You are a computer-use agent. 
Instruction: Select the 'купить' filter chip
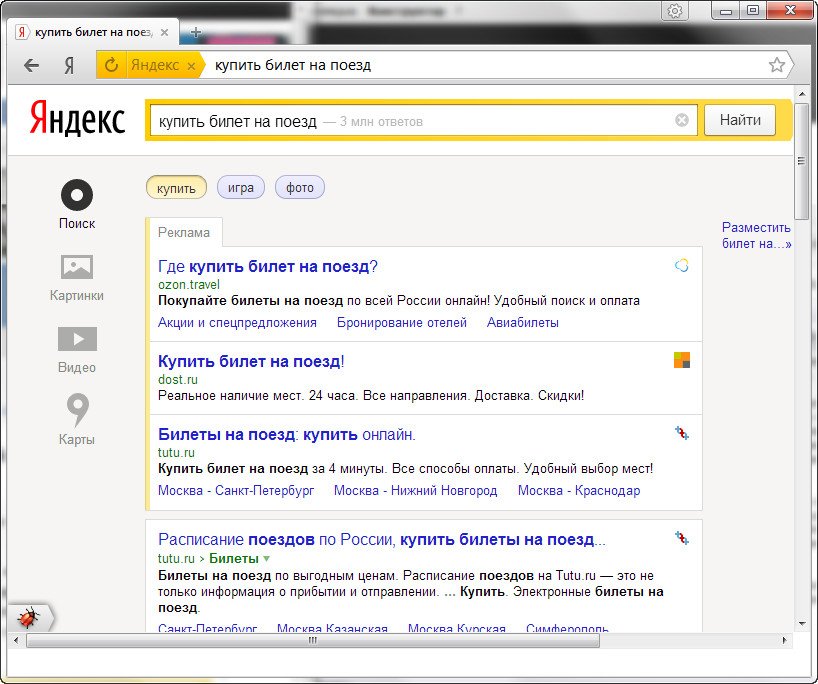[x=176, y=188]
